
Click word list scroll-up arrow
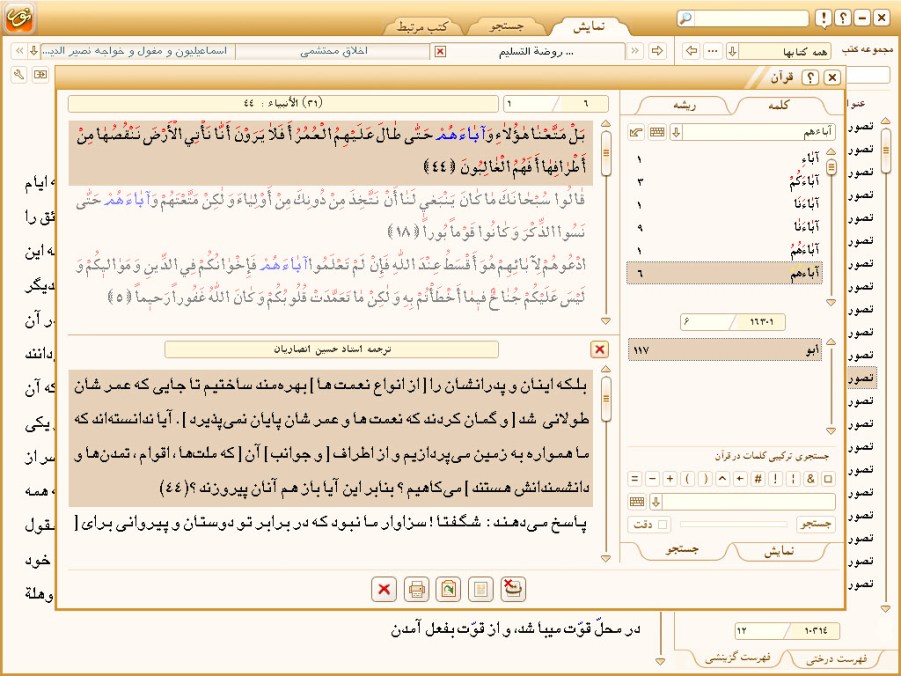tap(831, 152)
